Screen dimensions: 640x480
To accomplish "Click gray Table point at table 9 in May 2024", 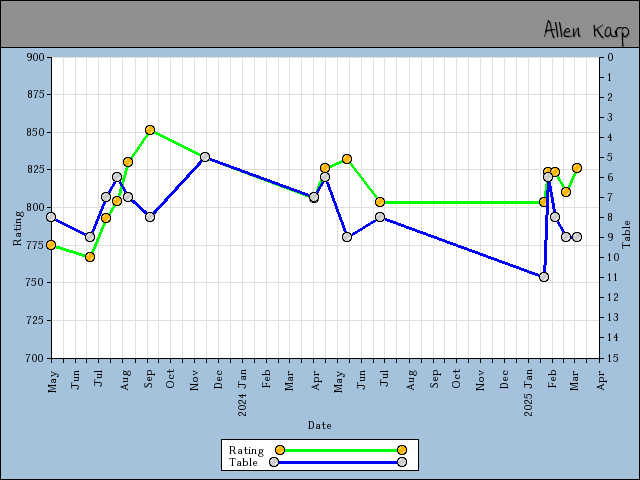I will 347,237.
